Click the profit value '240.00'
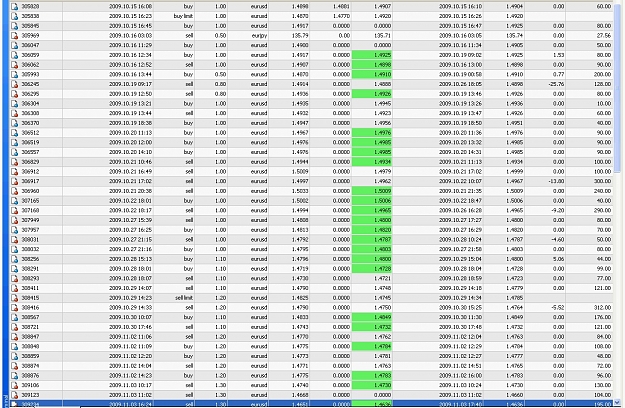625x408 pixels. (602, 191)
